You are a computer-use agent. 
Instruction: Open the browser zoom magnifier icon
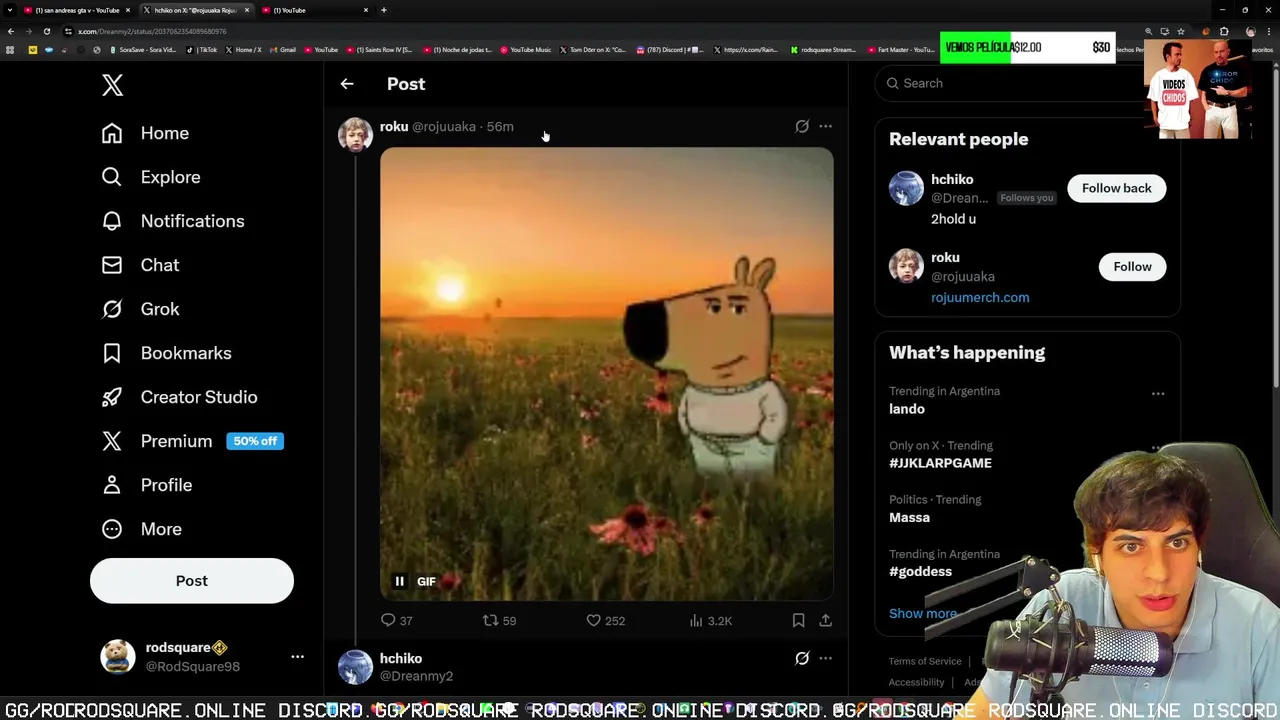tap(1148, 31)
